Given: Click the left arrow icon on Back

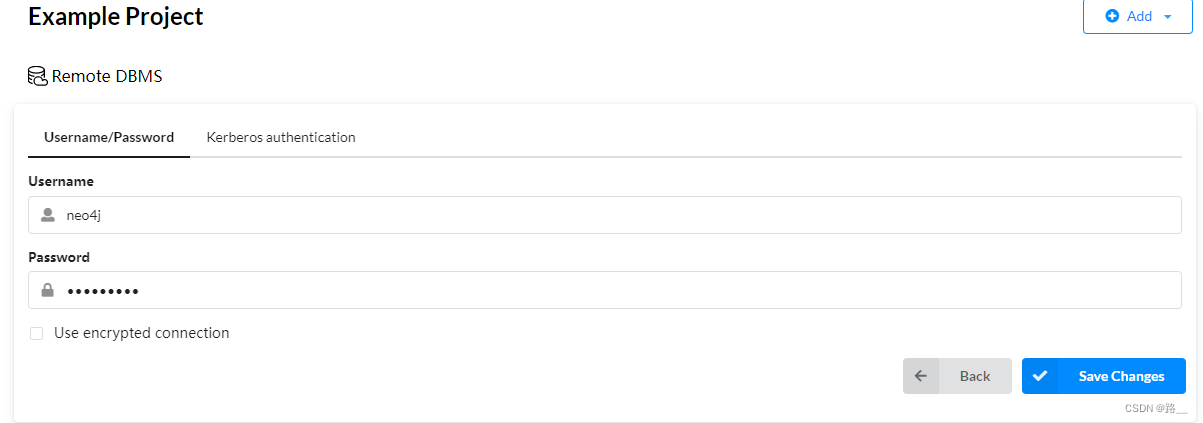Looking at the screenshot, I should [921, 376].
